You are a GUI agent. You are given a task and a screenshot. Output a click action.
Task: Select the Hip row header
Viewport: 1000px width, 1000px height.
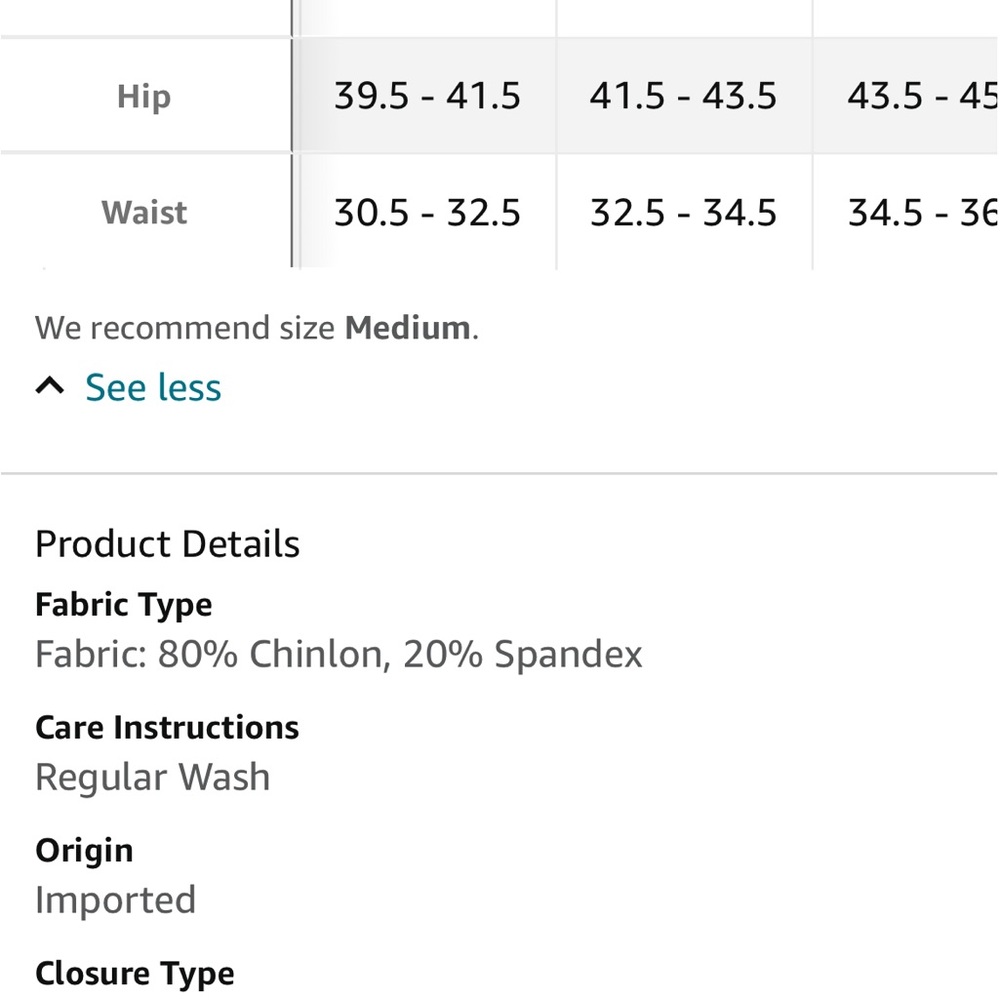coord(144,97)
